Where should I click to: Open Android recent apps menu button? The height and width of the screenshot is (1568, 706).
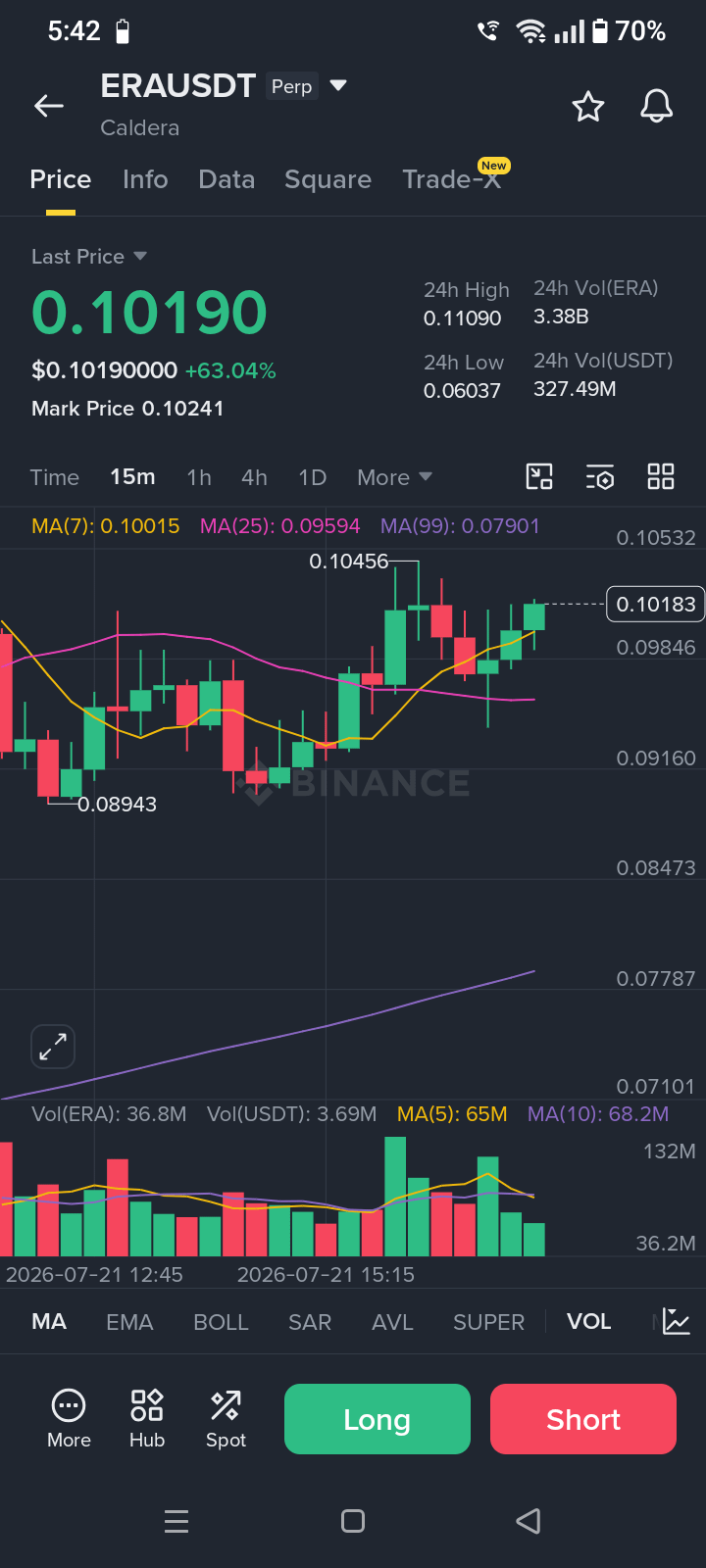pyautogui.click(x=176, y=1521)
